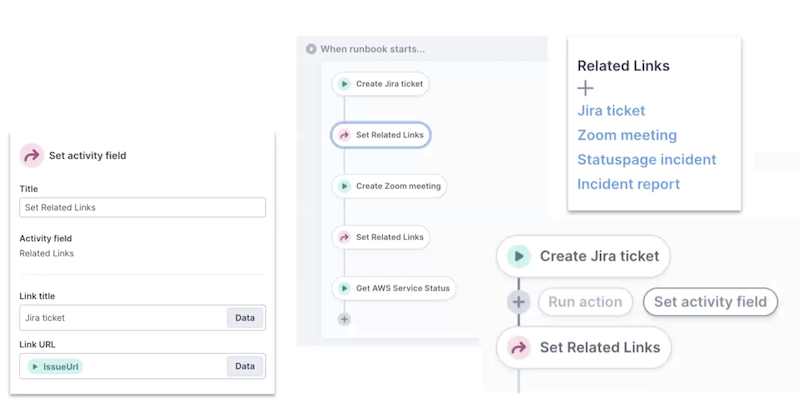The width and height of the screenshot is (800, 405).
Task: Open the Statuspage incident link
Action: click(x=646, y=160)
